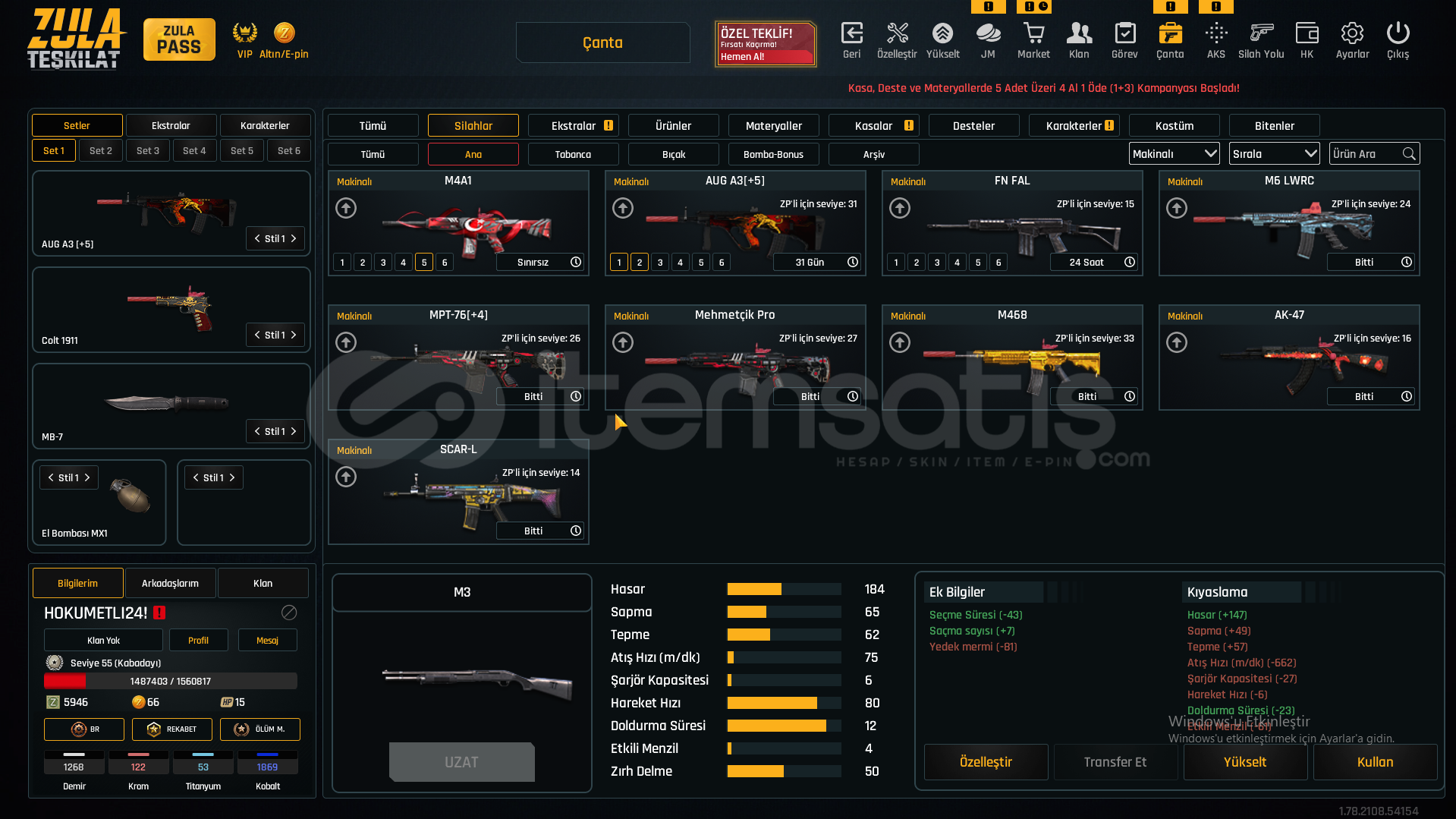Screen dimensions: 1456x819
Task: Toggle set slot 1 on AUG A3[+5] card
Action: click(x=619, y=263)
